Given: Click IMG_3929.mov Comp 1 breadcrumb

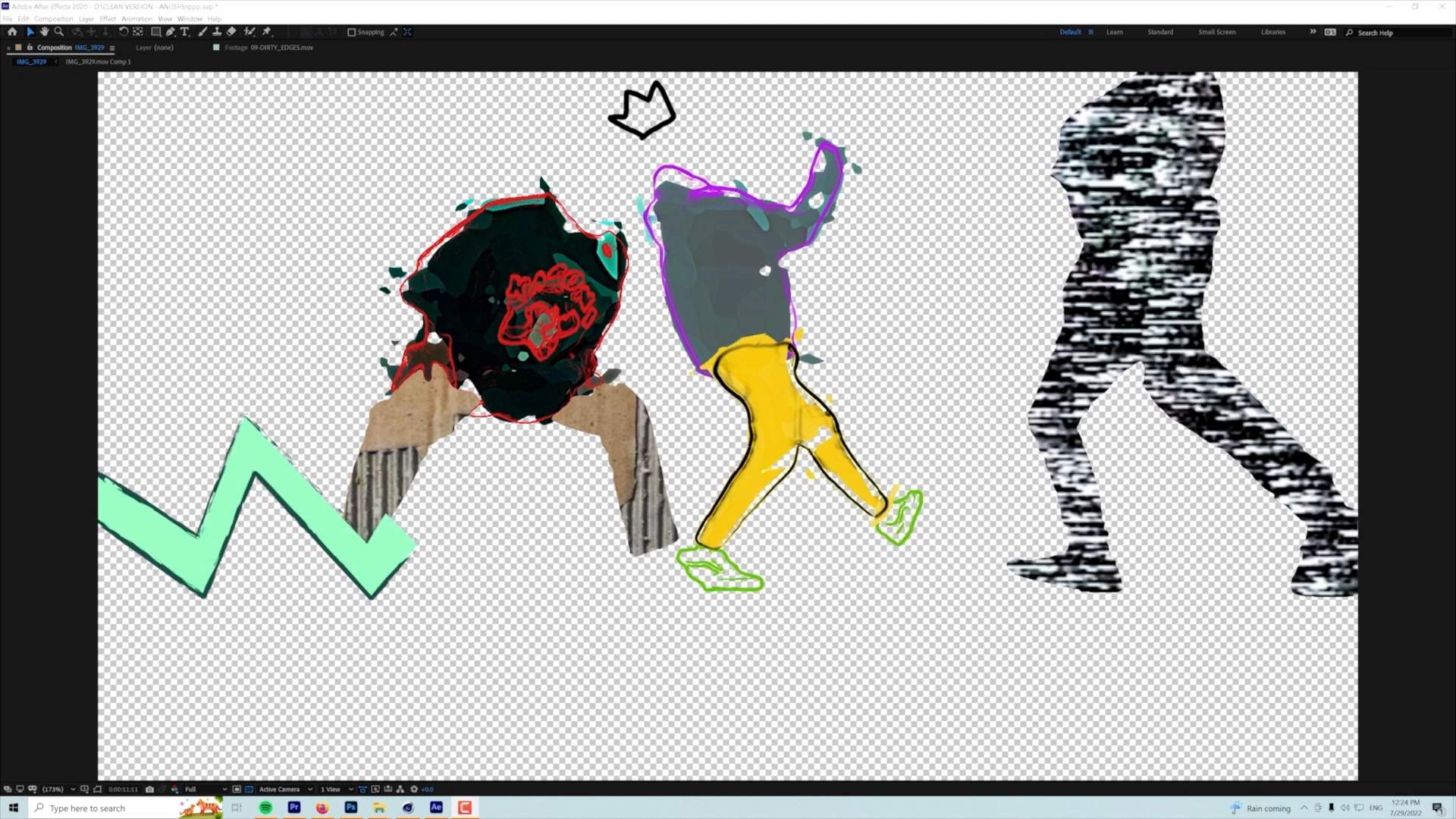Looking at the screenshot, I should click(98, 61).
